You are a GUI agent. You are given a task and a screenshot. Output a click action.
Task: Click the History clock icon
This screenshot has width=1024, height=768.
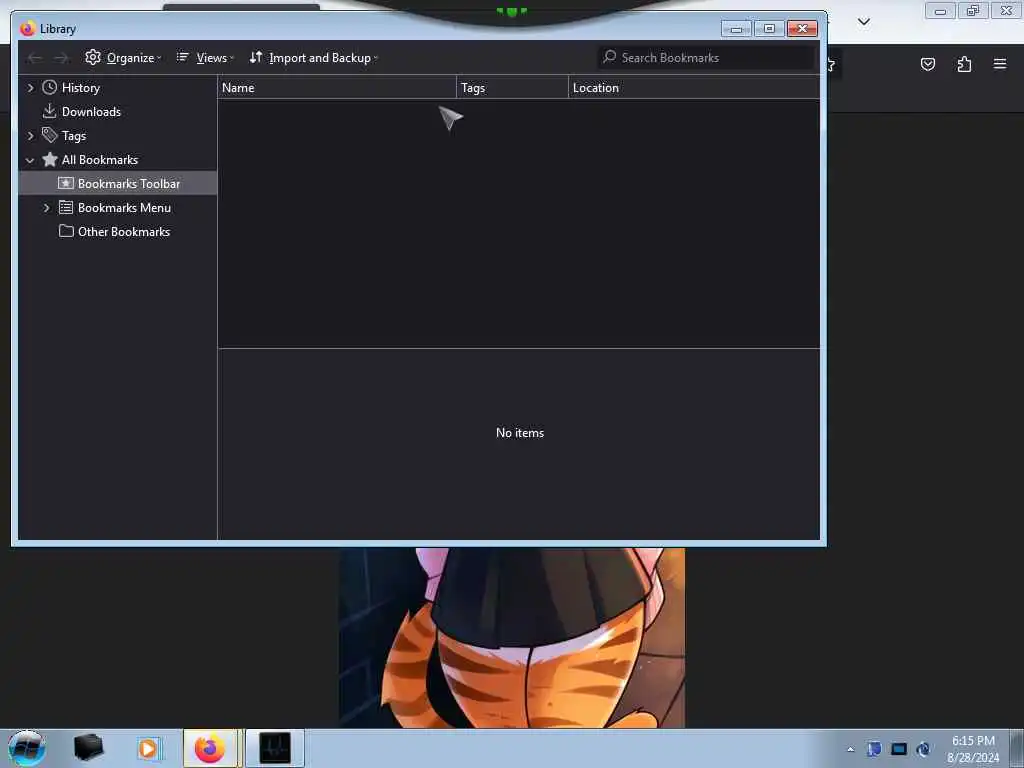[50, 88]
